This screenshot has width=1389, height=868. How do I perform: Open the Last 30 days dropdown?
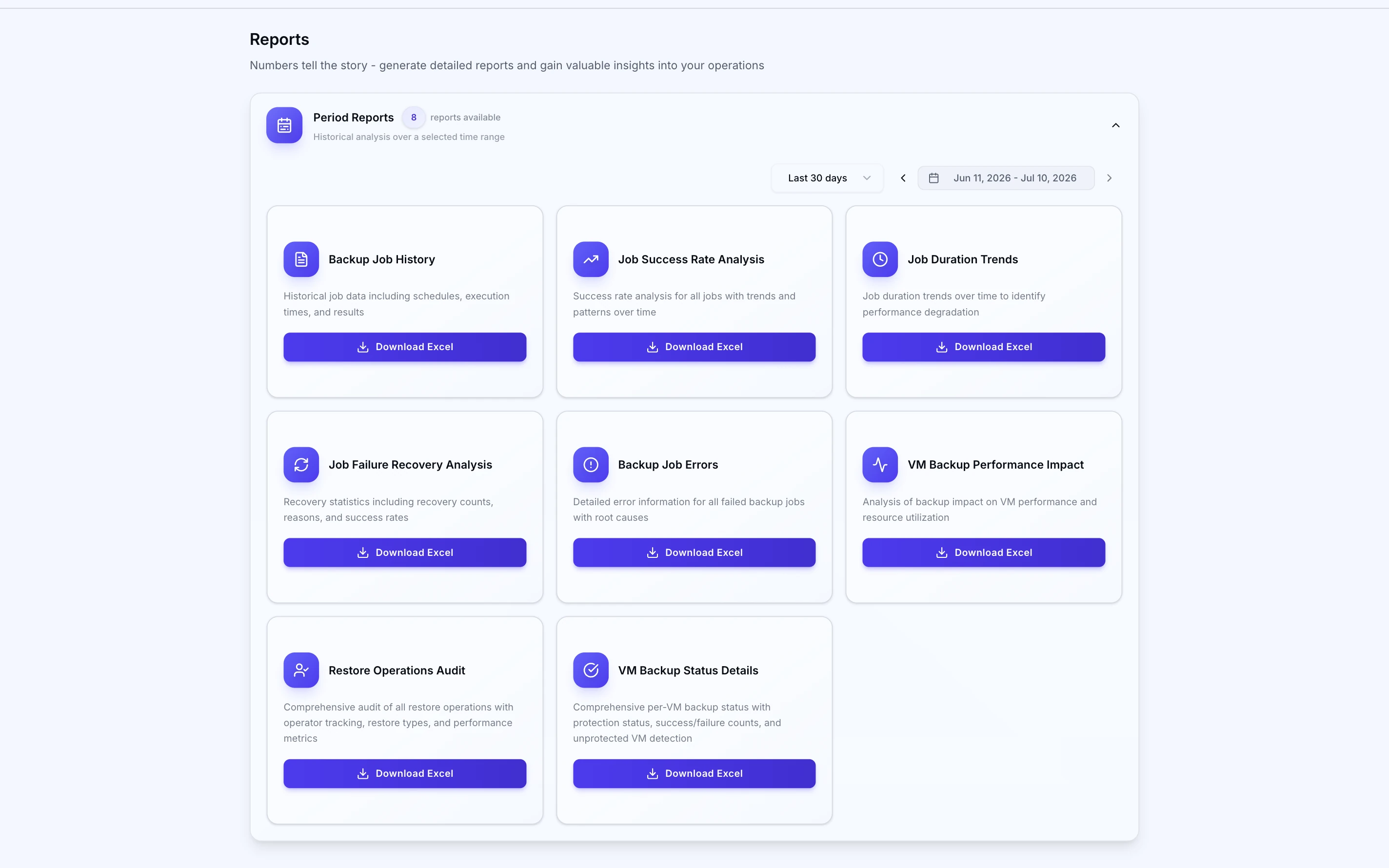click(x=827, y=178)
